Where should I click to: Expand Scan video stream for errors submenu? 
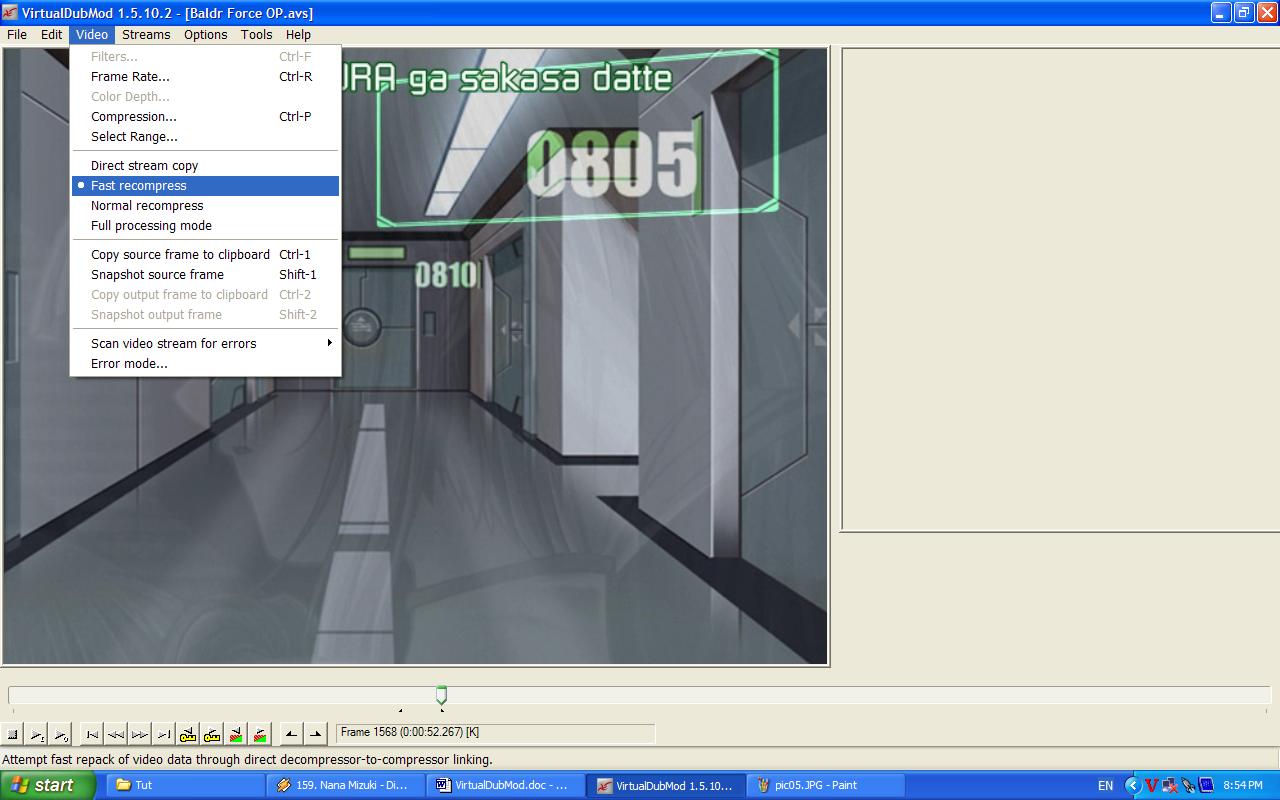pyautogui.click(x=206, y=344)
